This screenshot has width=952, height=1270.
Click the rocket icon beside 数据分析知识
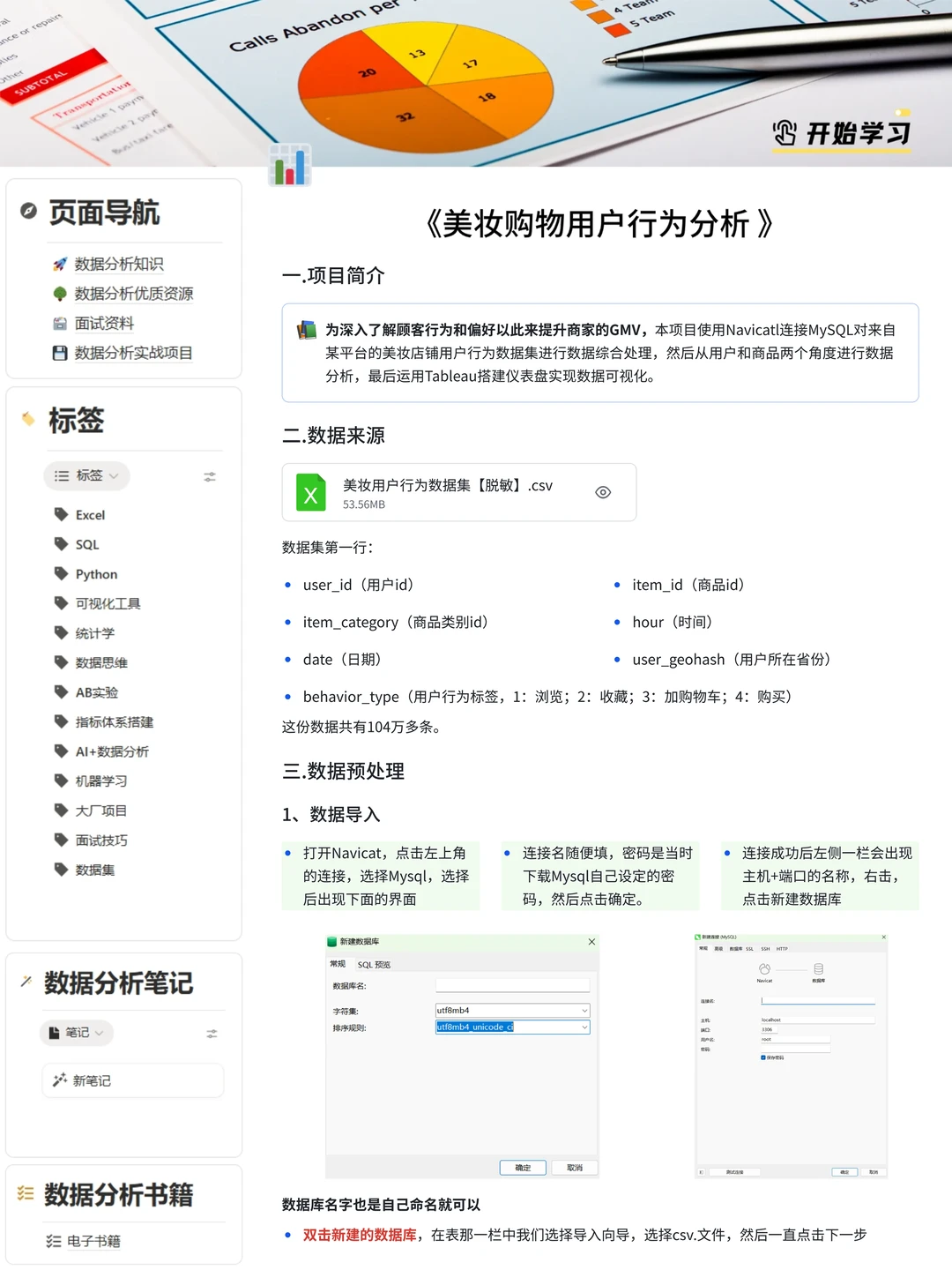pos(60,264)
